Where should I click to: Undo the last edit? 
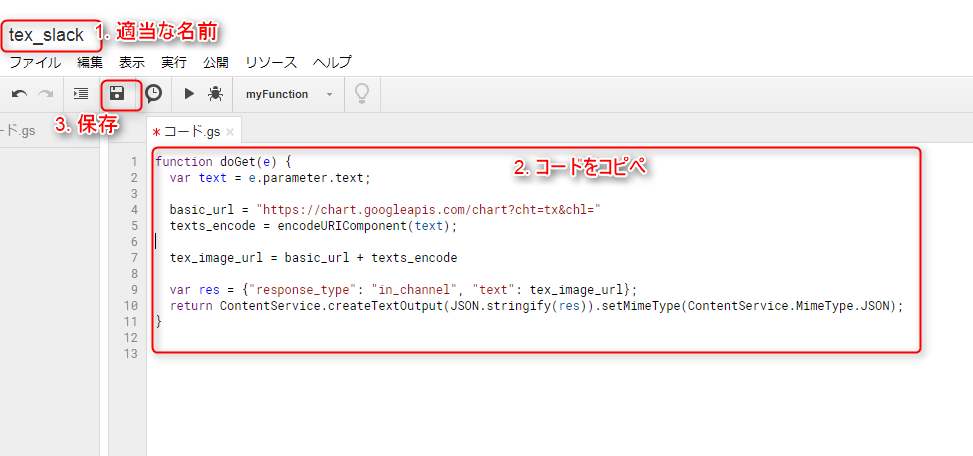tap(19, 94)
